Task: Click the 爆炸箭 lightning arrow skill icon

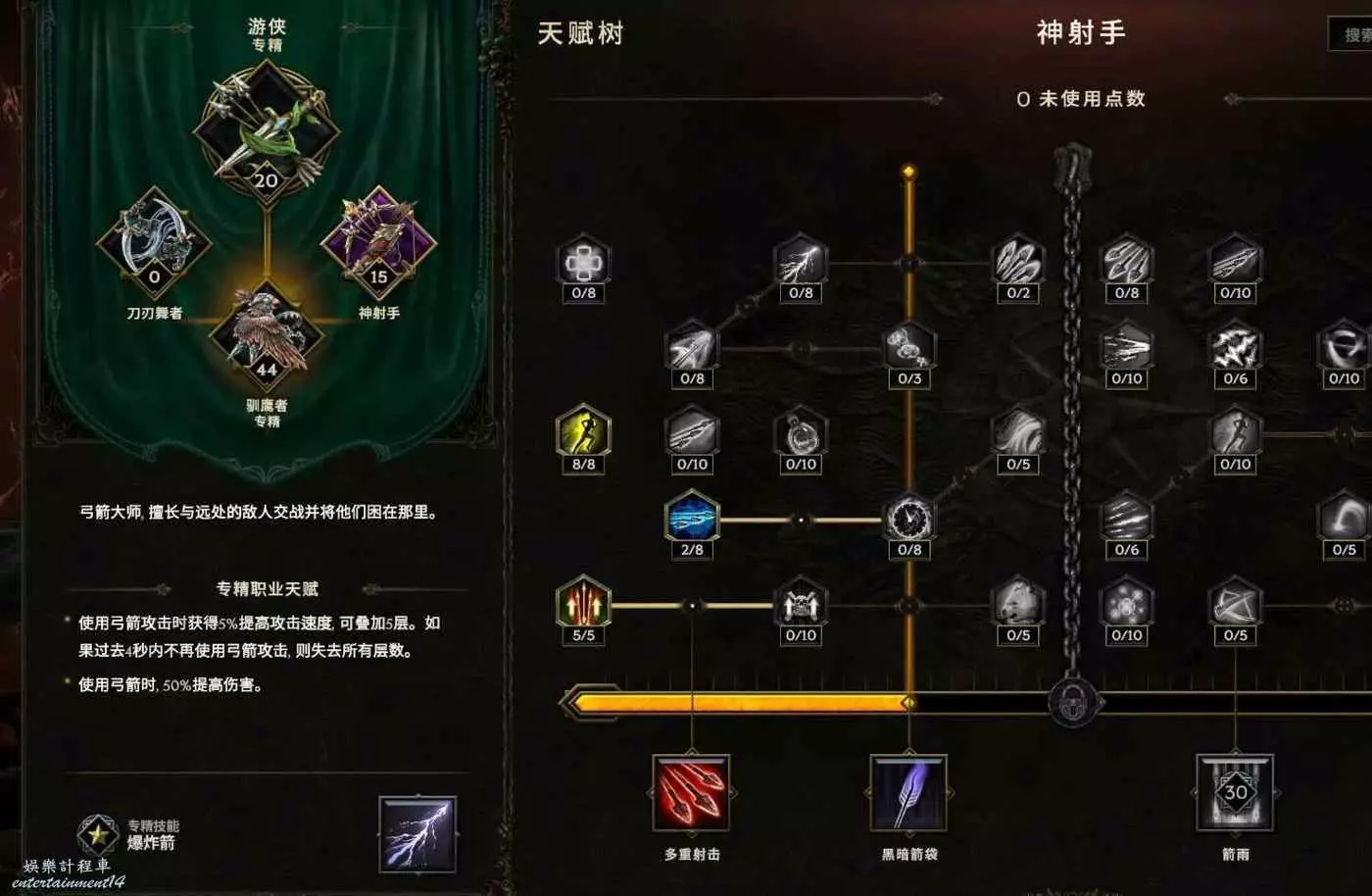Action: coord(417,834)
